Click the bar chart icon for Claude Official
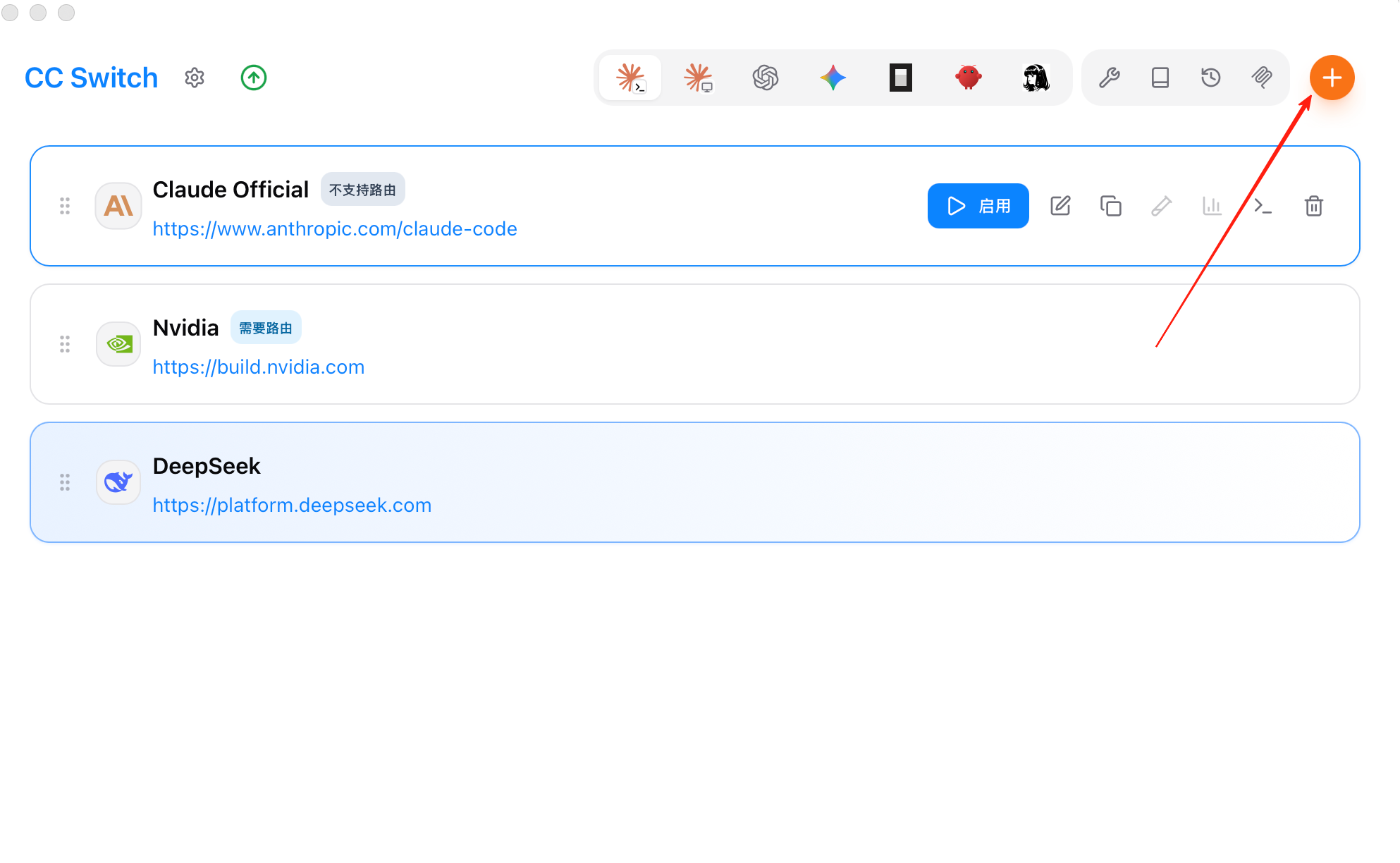 pyautogui.click(x=1212, y=206)
